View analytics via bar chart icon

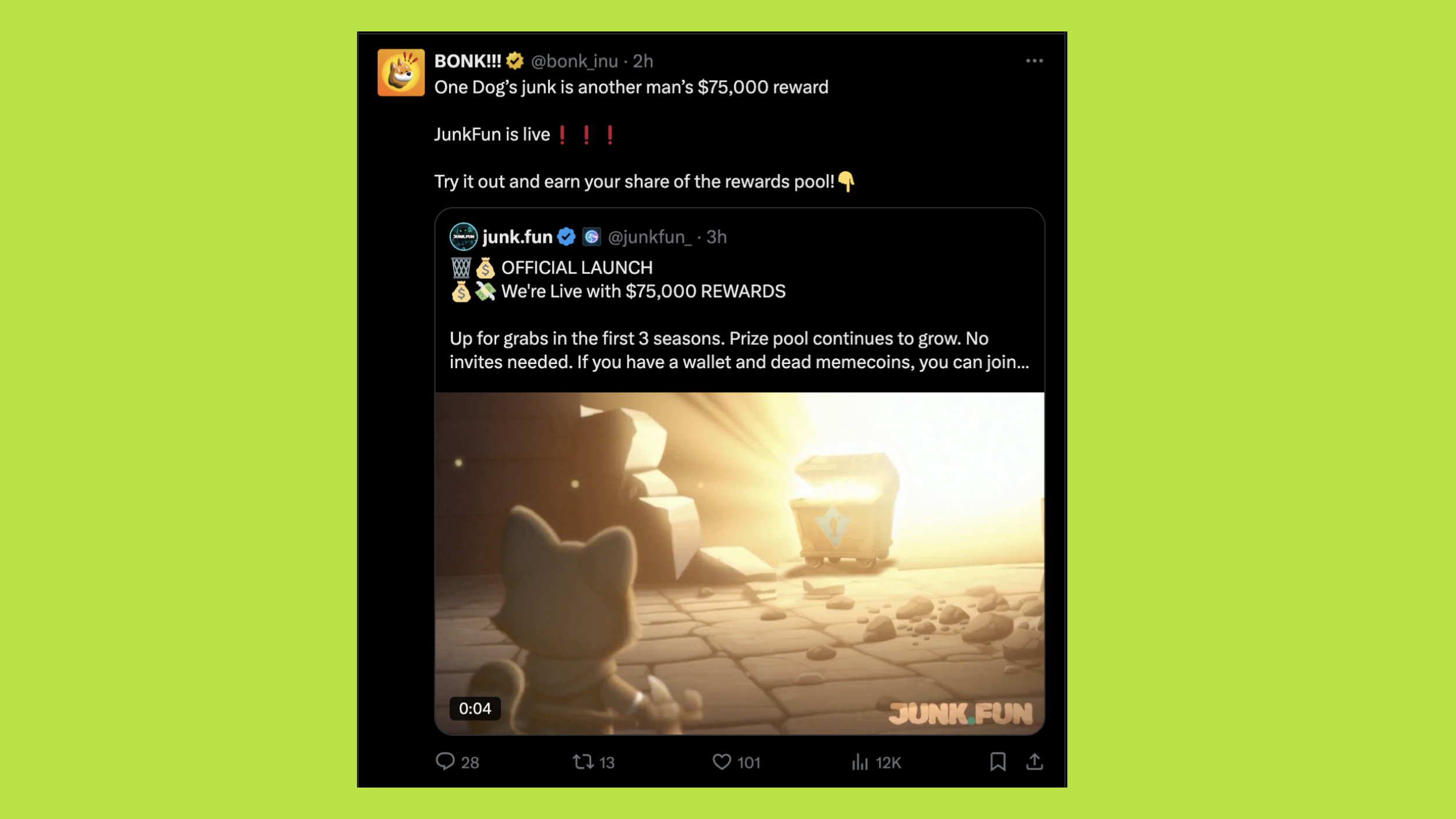860,762
